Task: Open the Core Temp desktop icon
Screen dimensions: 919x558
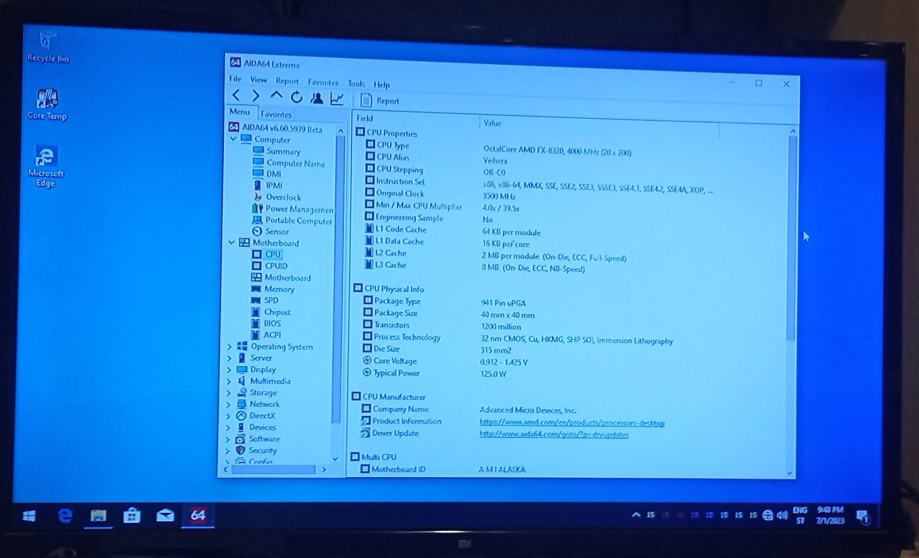Action: pos(47,104)
